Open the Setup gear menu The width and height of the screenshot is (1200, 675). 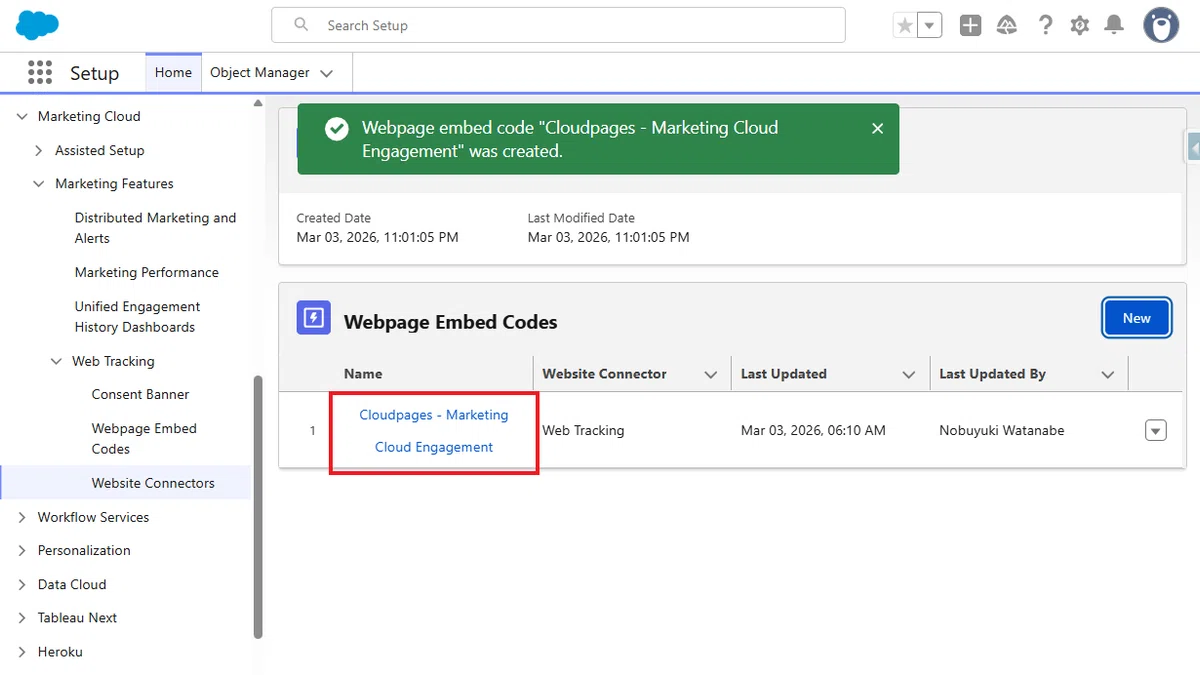click(1080, 26)
